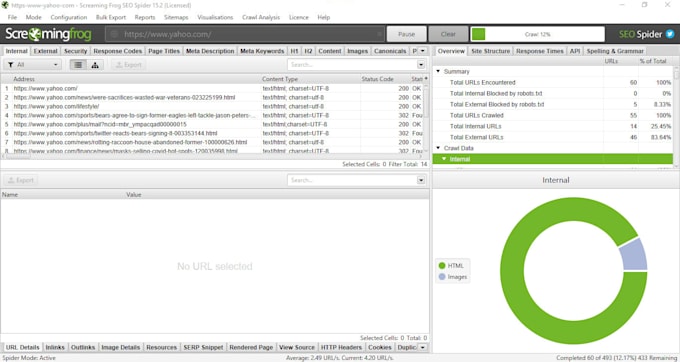Open the Bulk Export menu
The height and width of the screenshot is (362, 680).
[x=111, y=17]
